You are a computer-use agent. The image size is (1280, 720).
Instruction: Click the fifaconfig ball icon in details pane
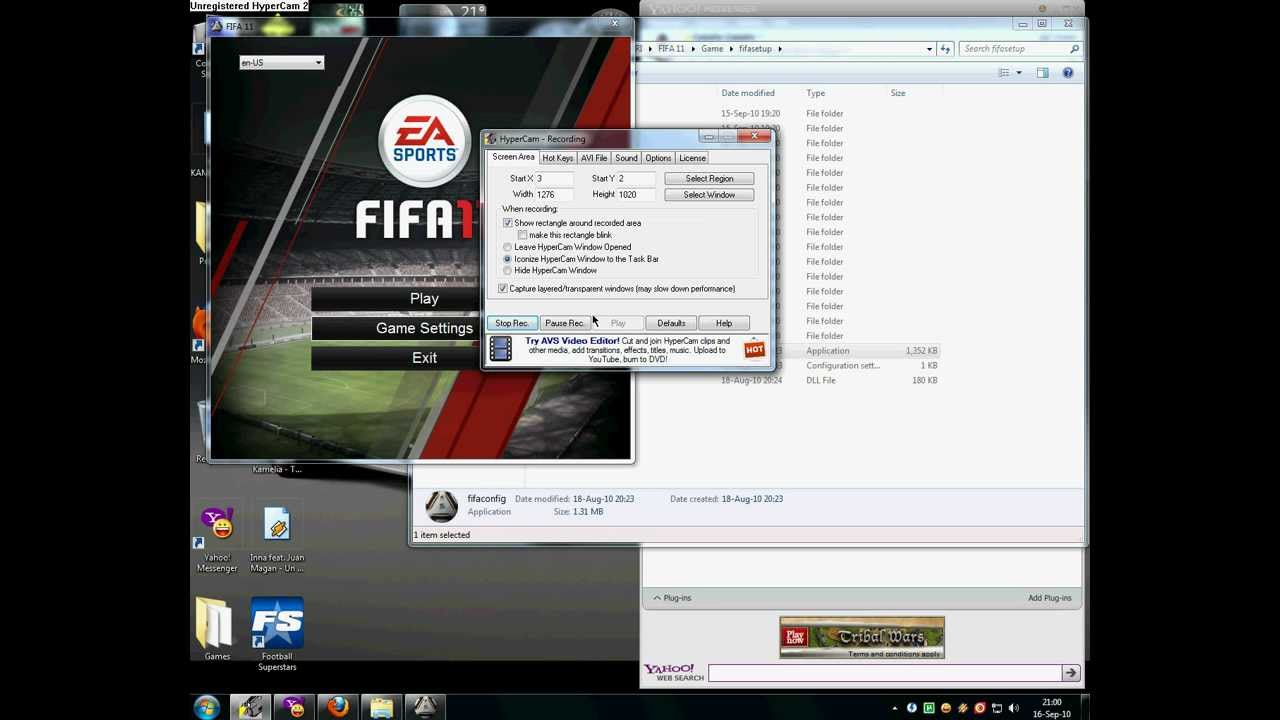(441, 506)
